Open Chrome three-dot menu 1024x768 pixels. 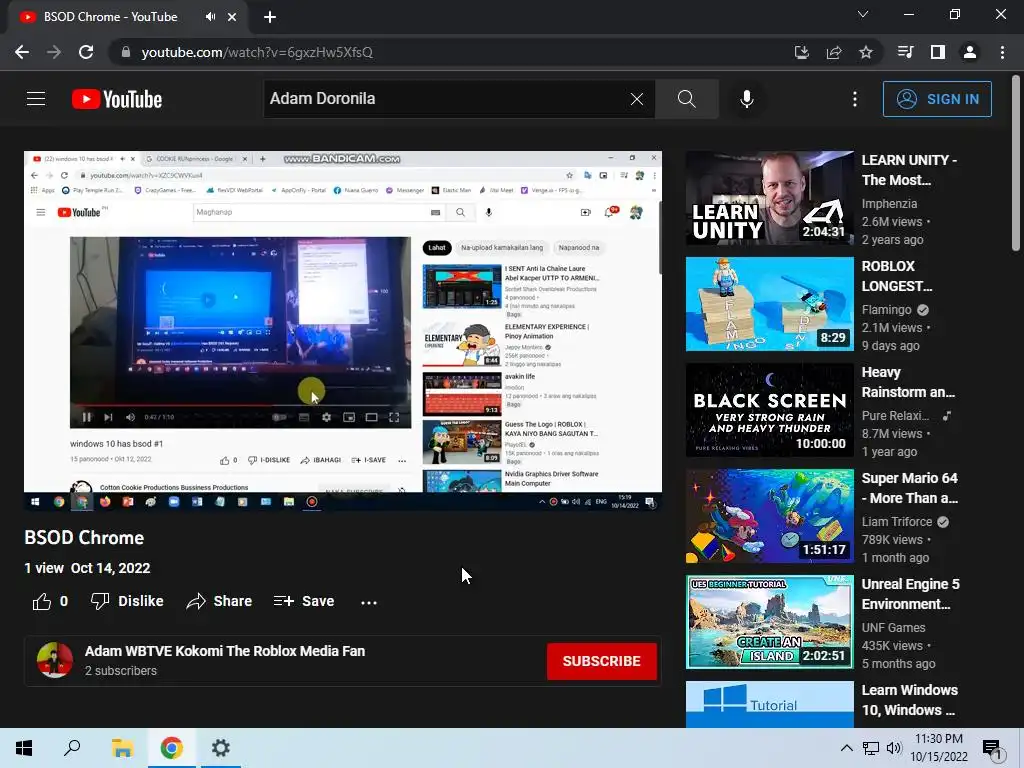(1002, 52)
